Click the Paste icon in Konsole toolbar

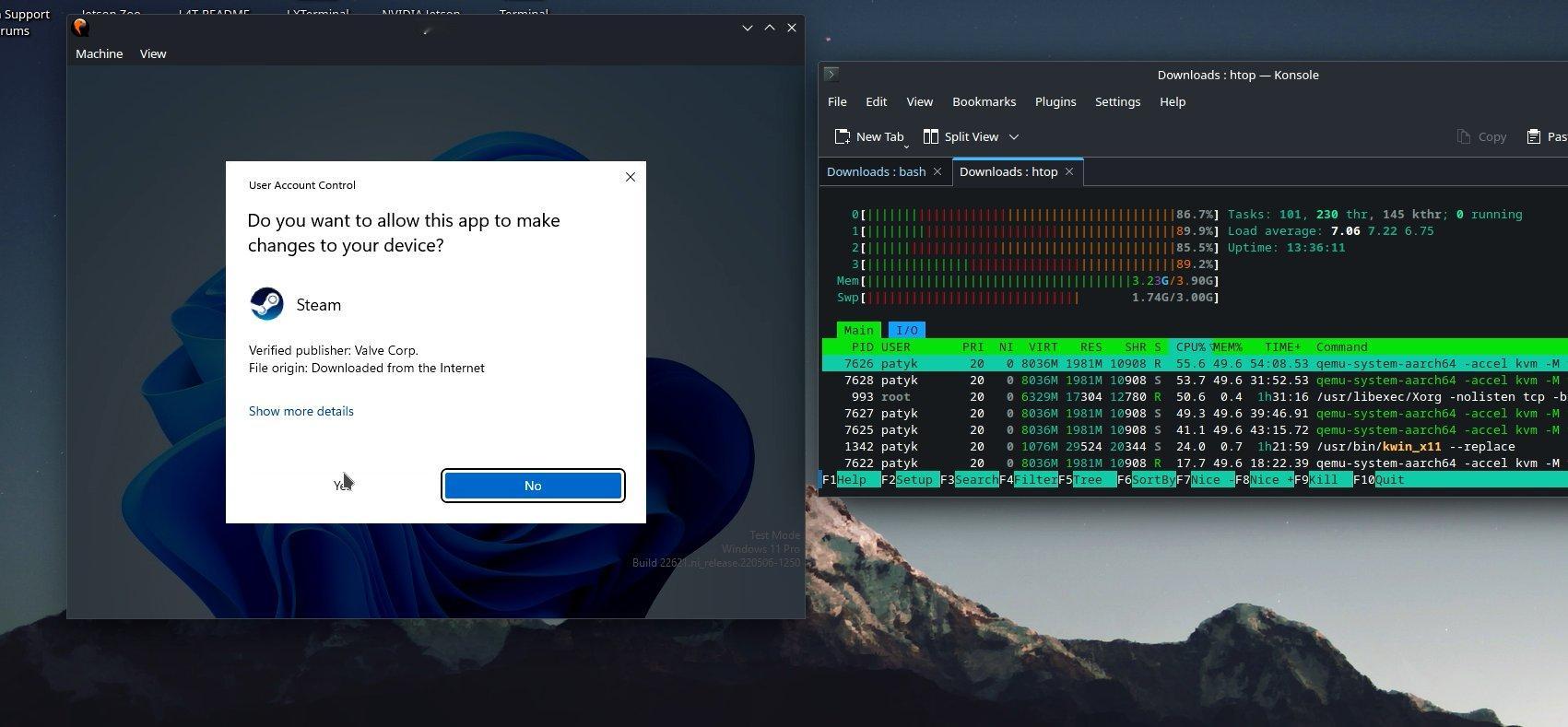(x=1534, y=136)
